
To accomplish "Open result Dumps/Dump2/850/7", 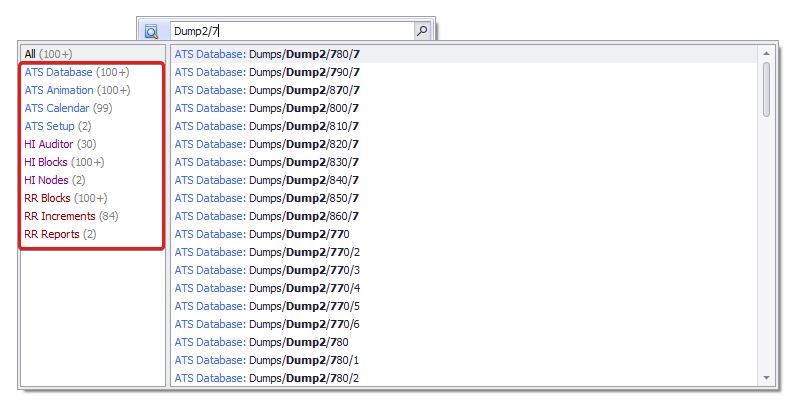I will [464, 198].
